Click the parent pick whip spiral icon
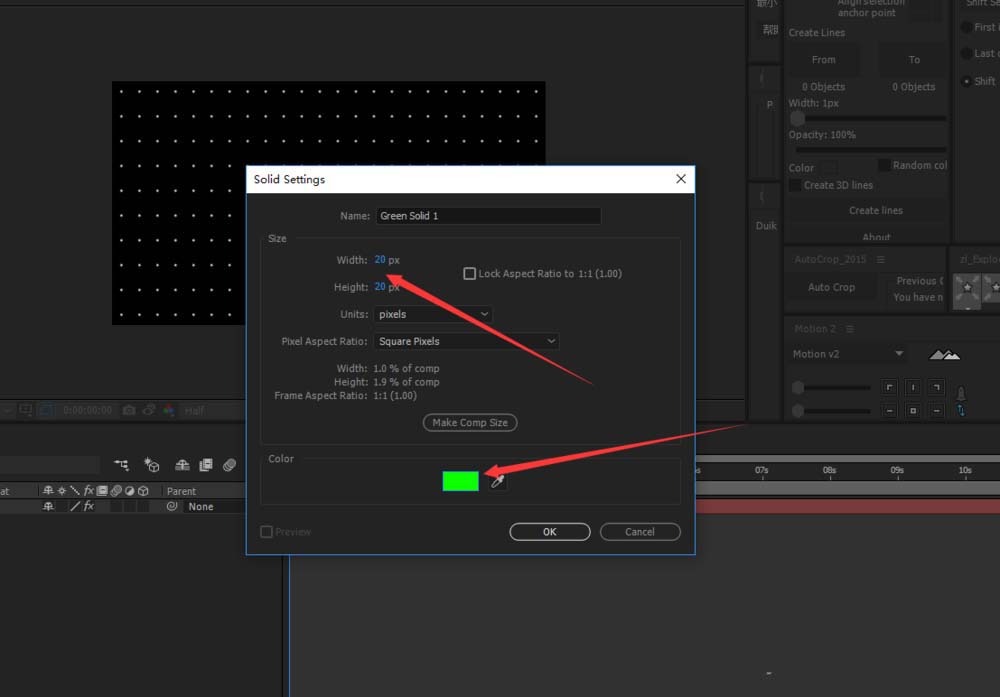Screen dimensions: 1000x697 [x=172, y=507]
